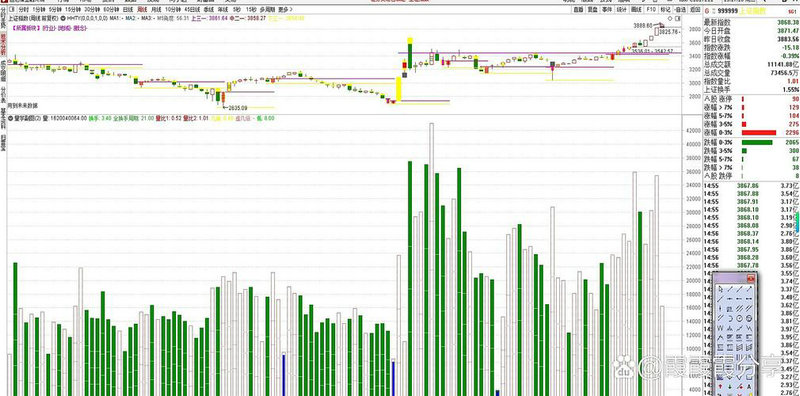Toggle the 画线 drawing tools button
This screenshot has width=800, height=396.
636,9
